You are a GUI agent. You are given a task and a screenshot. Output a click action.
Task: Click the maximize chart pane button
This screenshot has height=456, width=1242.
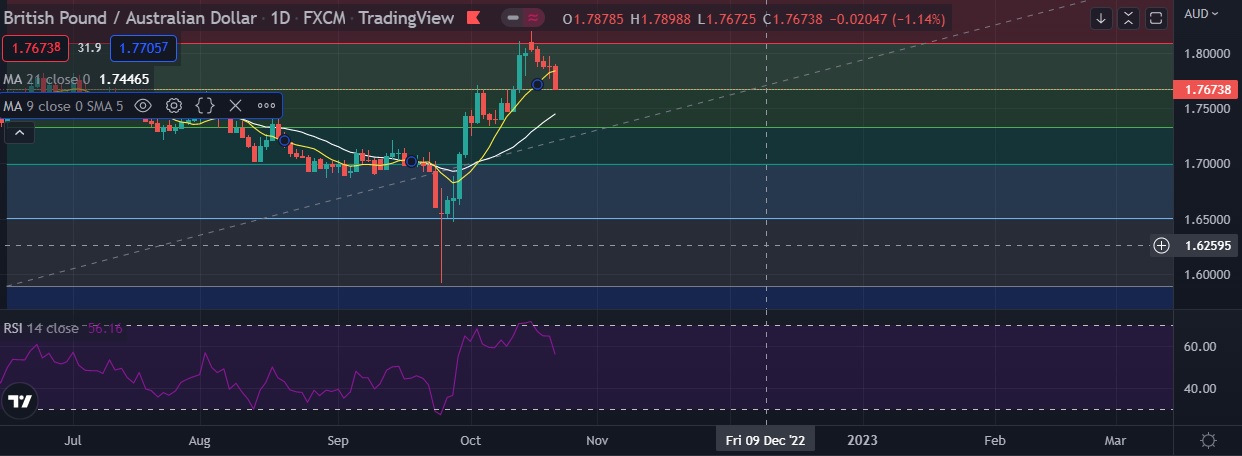tap(1156, 18)
